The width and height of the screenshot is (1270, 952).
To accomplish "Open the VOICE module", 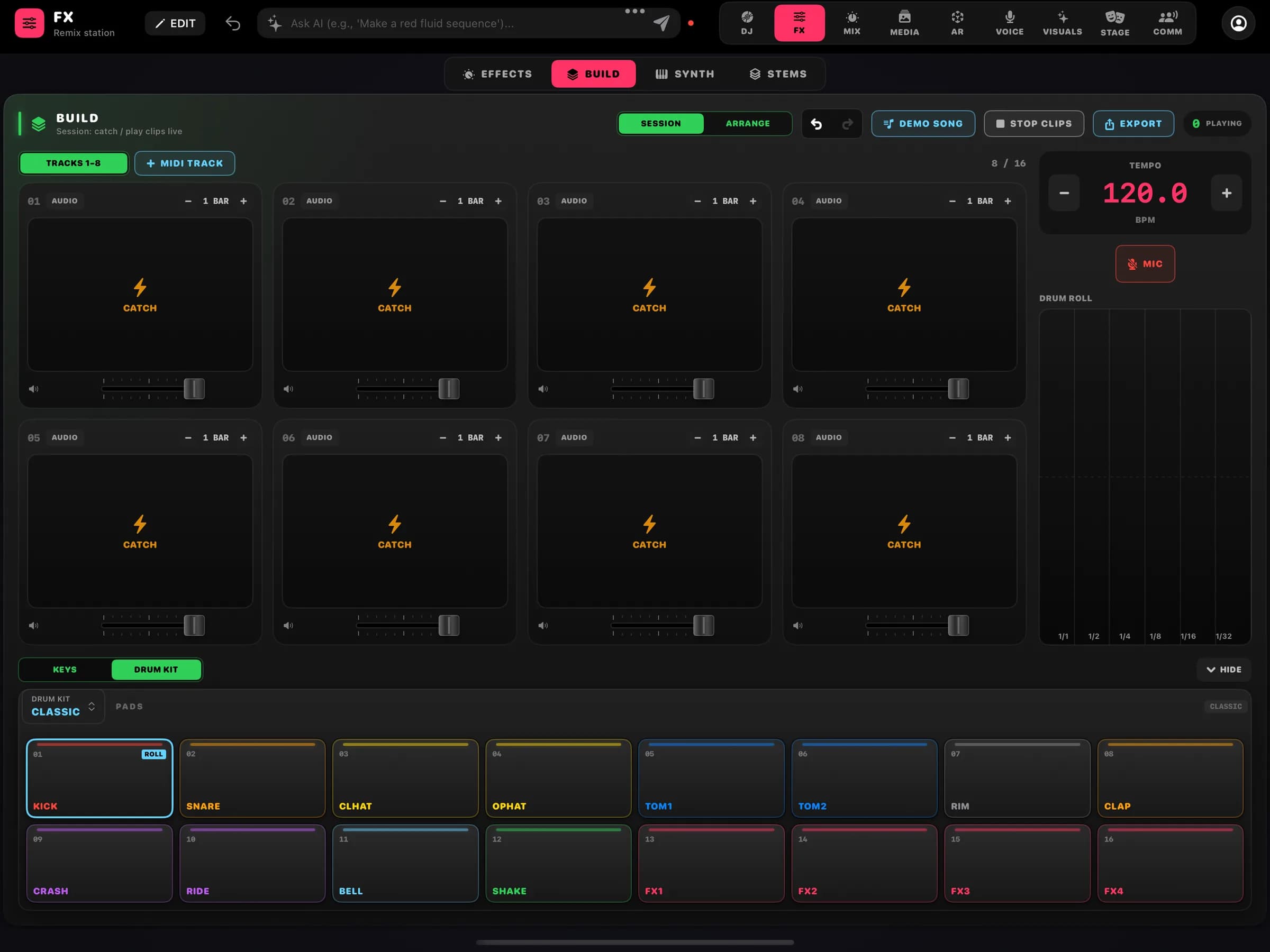I will pyautogui.click(x=1009, y=23).
